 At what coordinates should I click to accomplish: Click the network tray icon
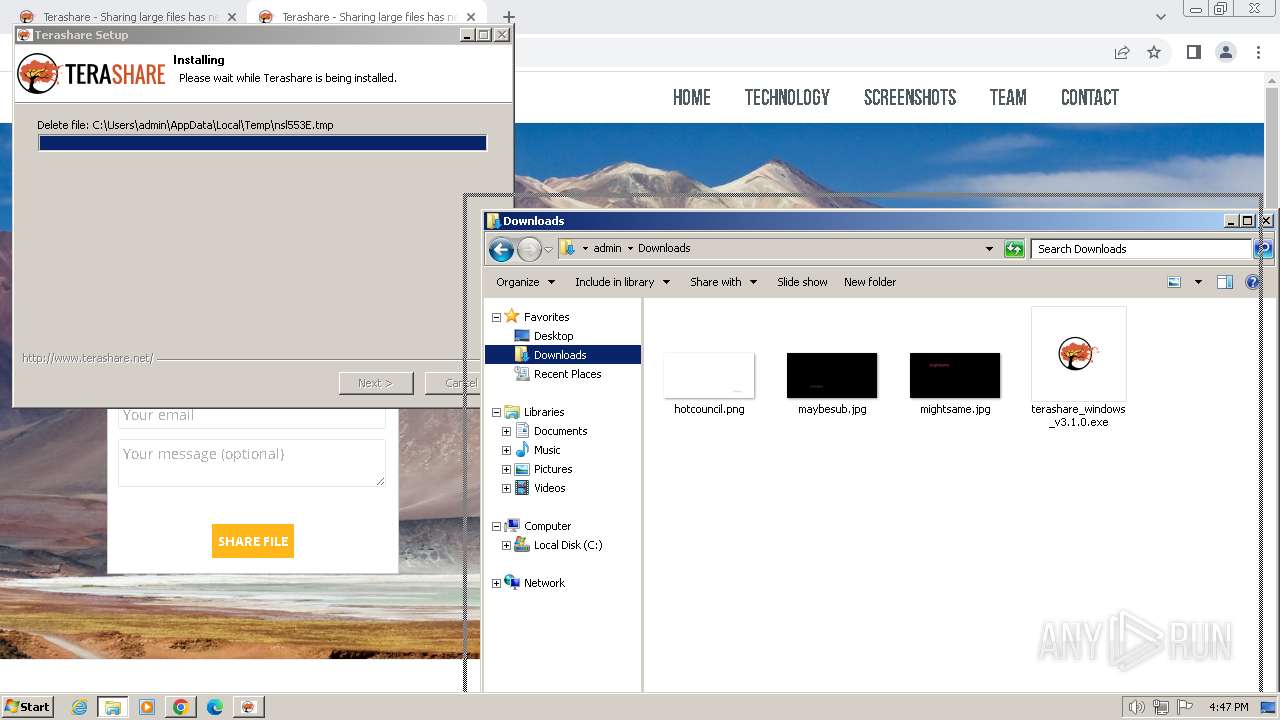coord(1161,707)
